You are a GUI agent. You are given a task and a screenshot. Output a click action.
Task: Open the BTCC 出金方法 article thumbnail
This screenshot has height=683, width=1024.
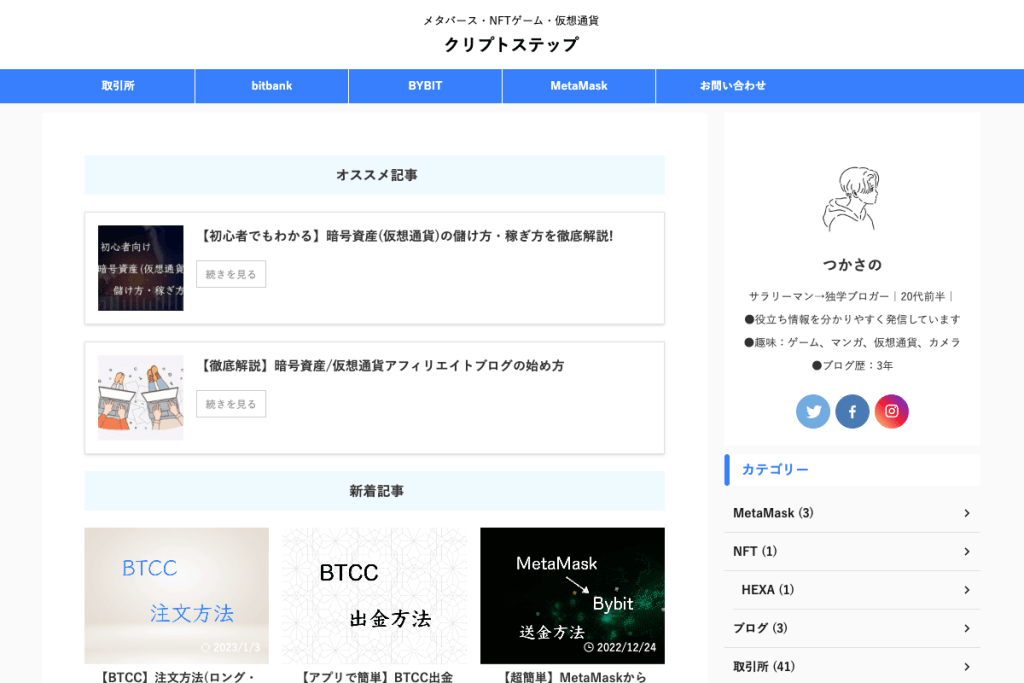374,596
